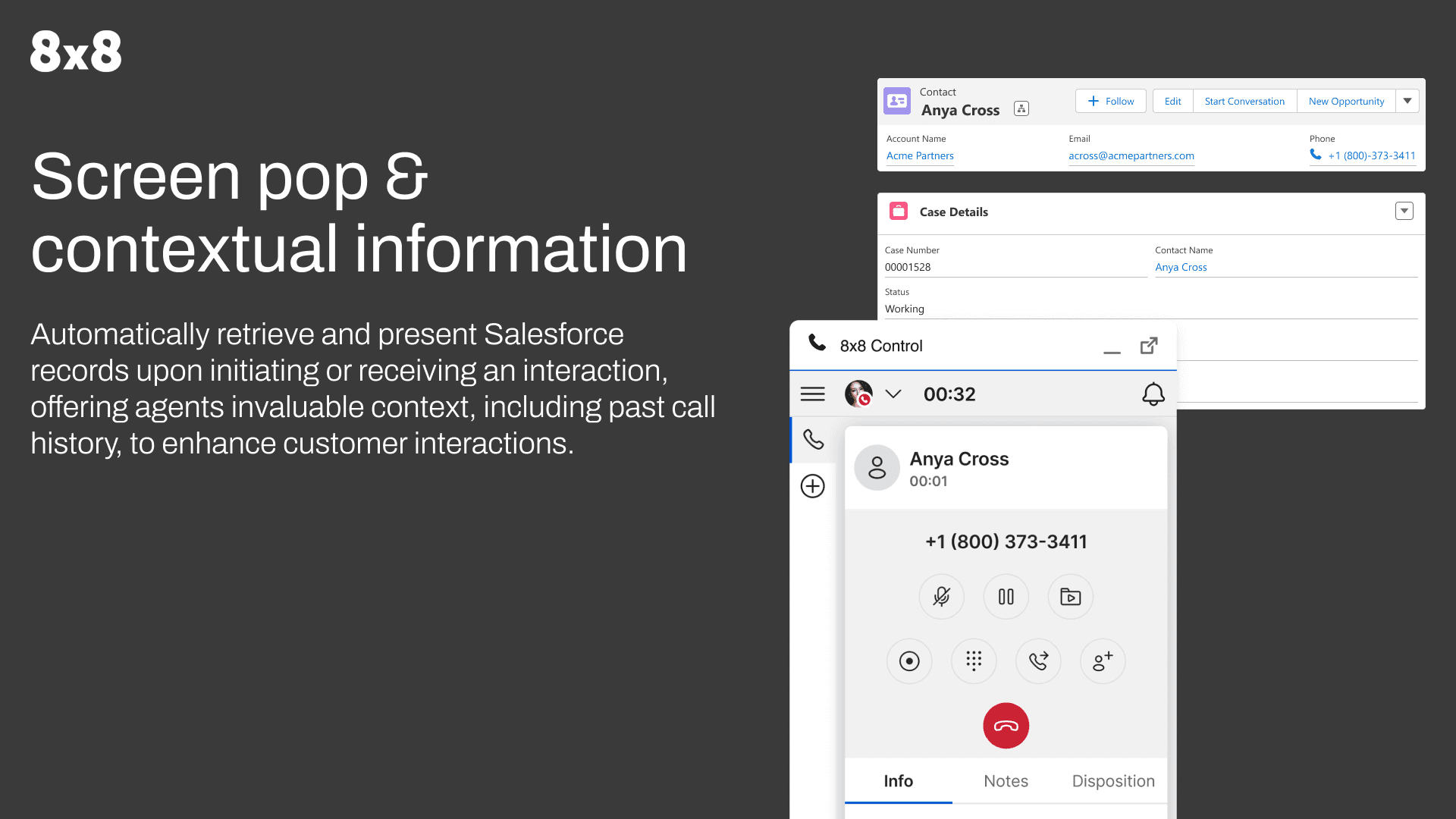Screen dimensions: 1456x819
Task: Put the call on hold with the pause button
Action: tap(1006, 597)
